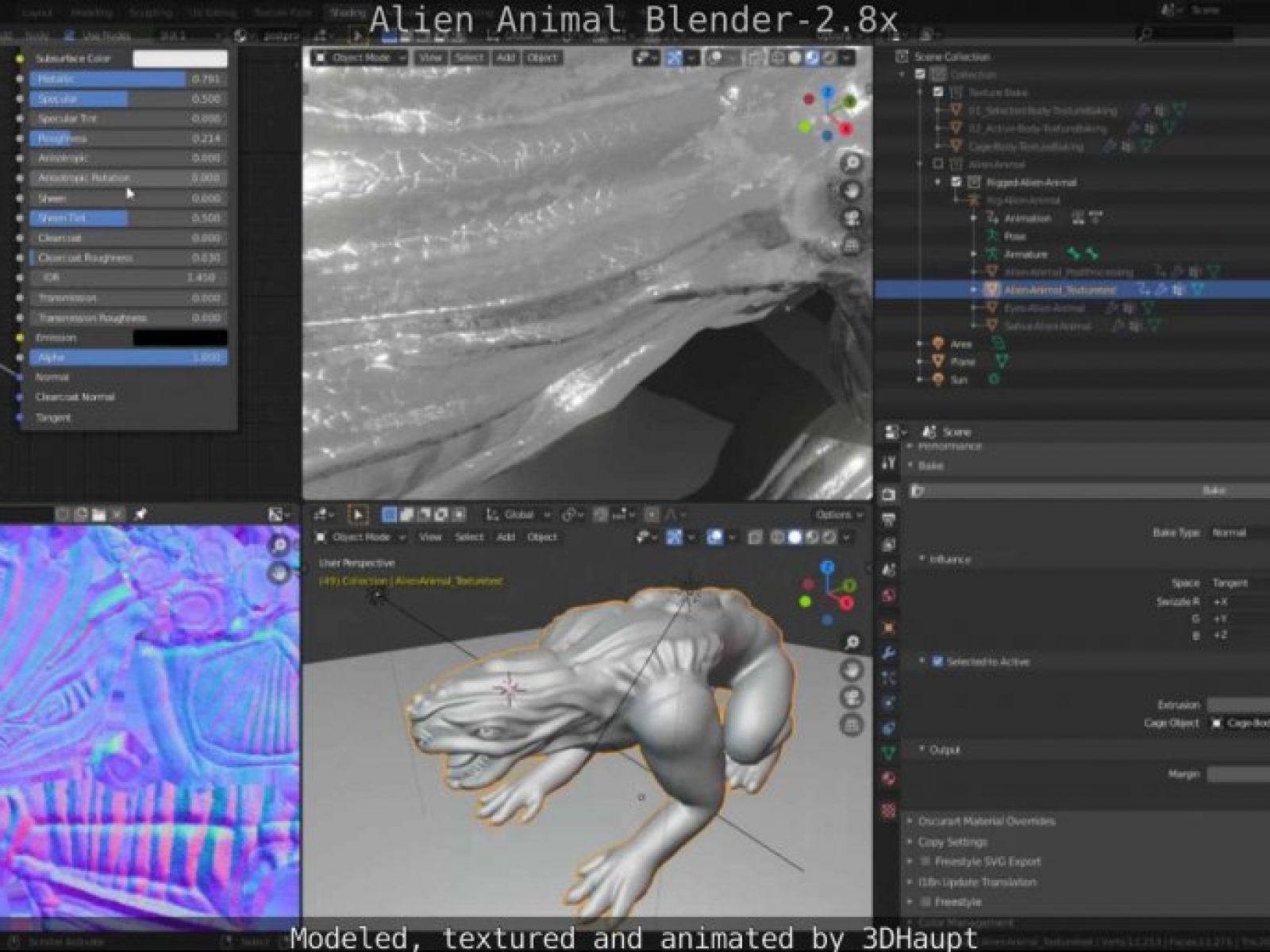Toggle Rigged Alien Animal collection checkbox
Screen dimensions: 1270x952
(x=956, y=182)
